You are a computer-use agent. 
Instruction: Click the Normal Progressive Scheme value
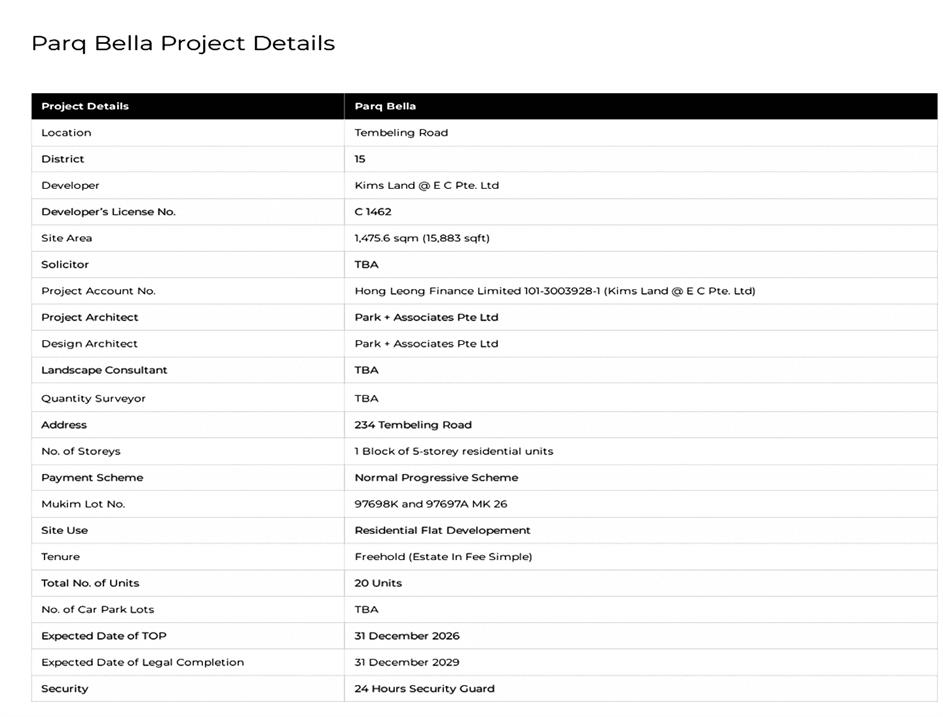436,477
